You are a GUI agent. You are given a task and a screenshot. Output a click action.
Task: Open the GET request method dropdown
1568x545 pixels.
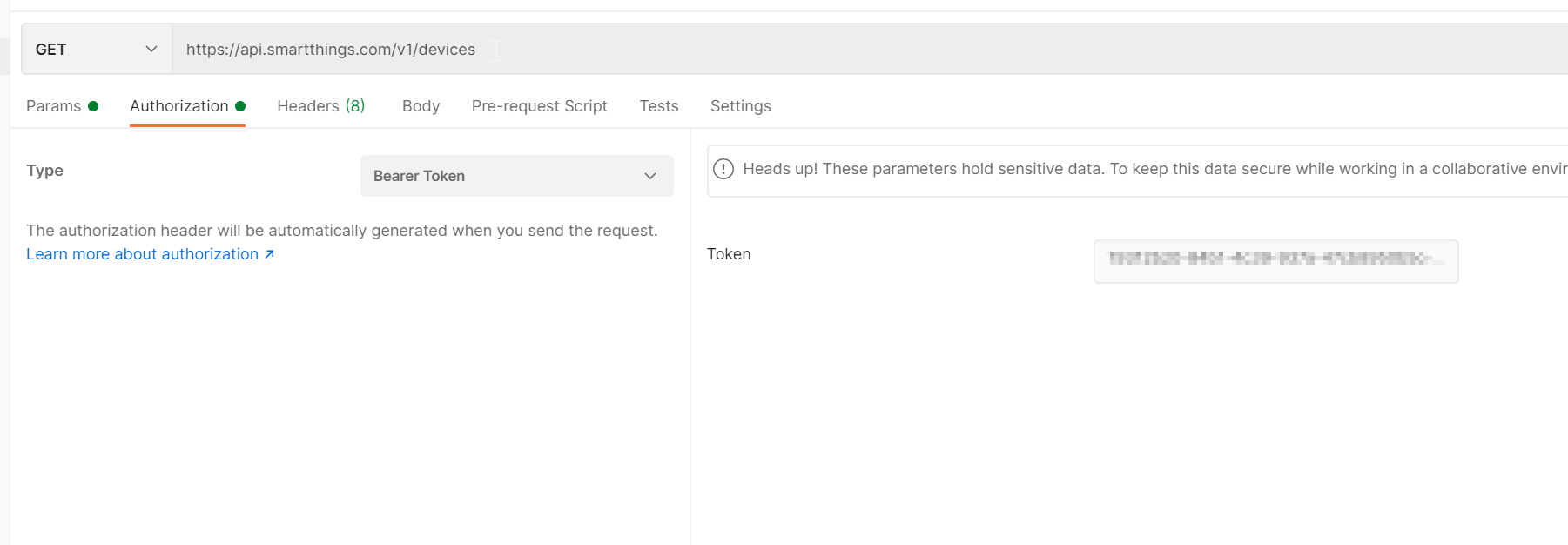[96, 50]
